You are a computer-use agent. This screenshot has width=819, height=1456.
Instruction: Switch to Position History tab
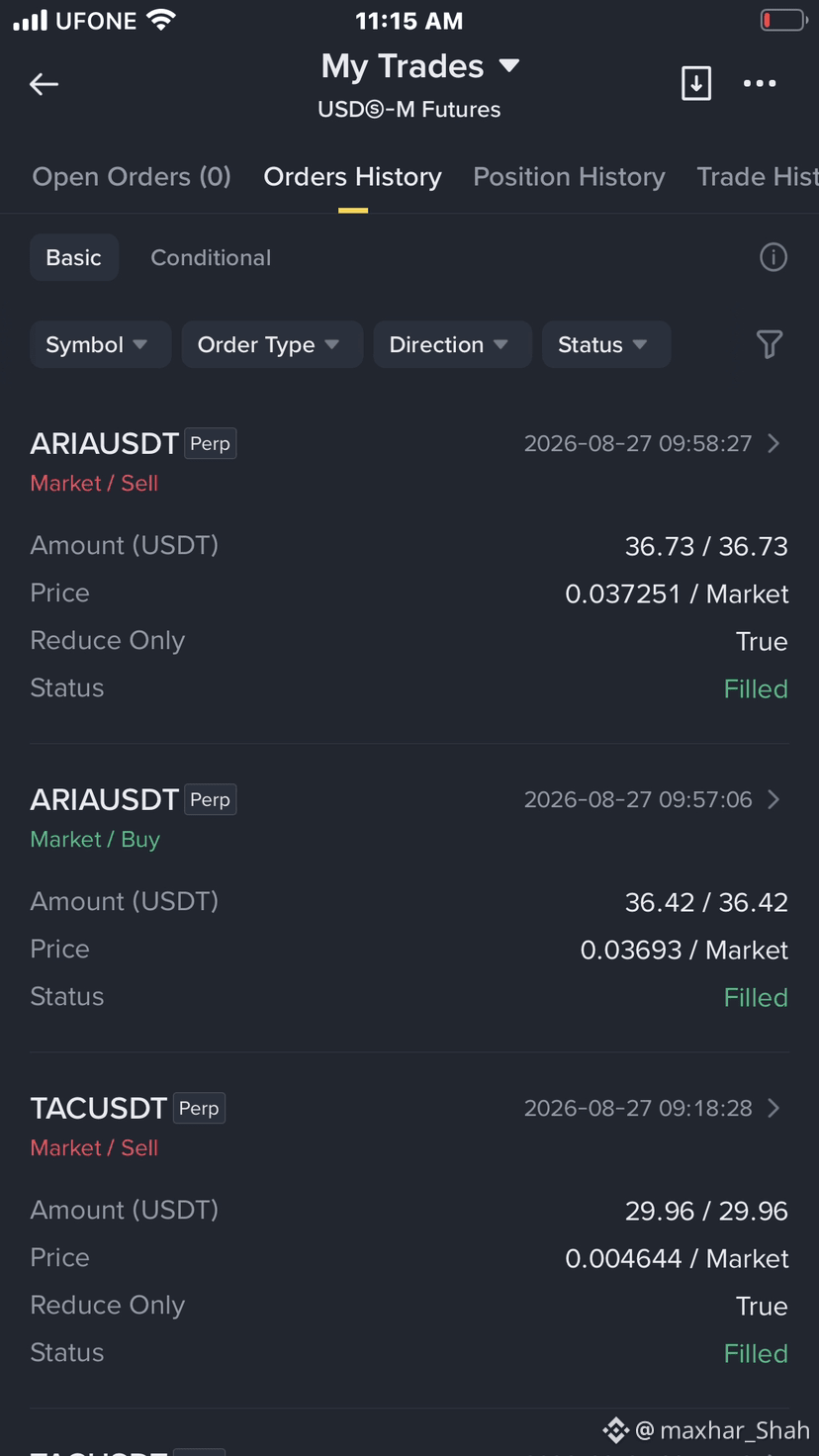pos(569,177)
